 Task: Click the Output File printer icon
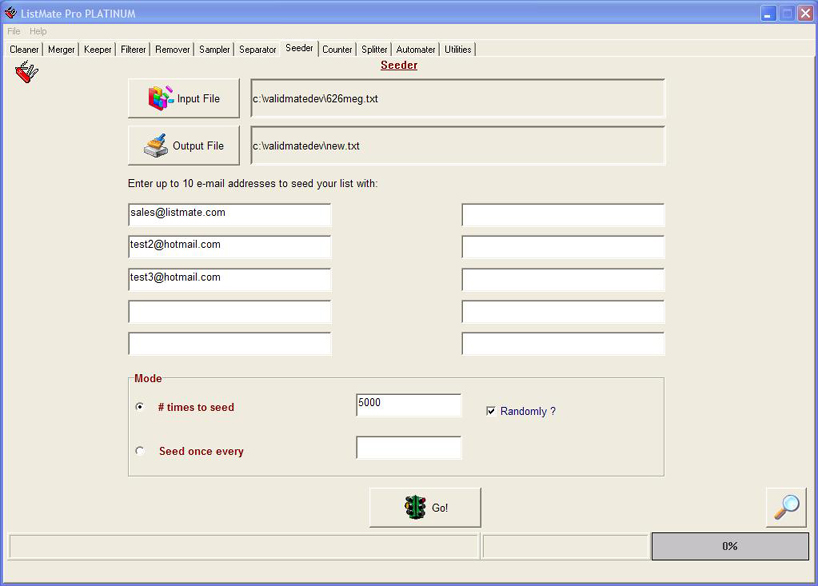pos(156,146)
